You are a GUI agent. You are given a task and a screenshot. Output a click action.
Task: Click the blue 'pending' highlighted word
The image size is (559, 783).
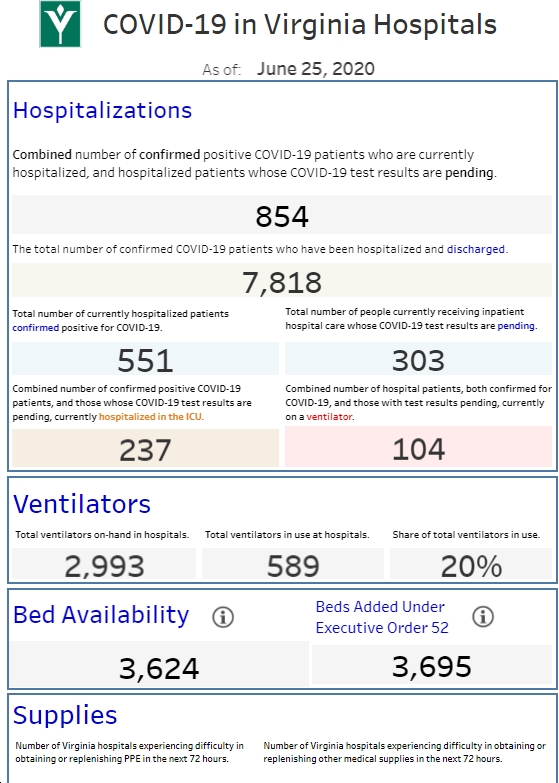516,326
